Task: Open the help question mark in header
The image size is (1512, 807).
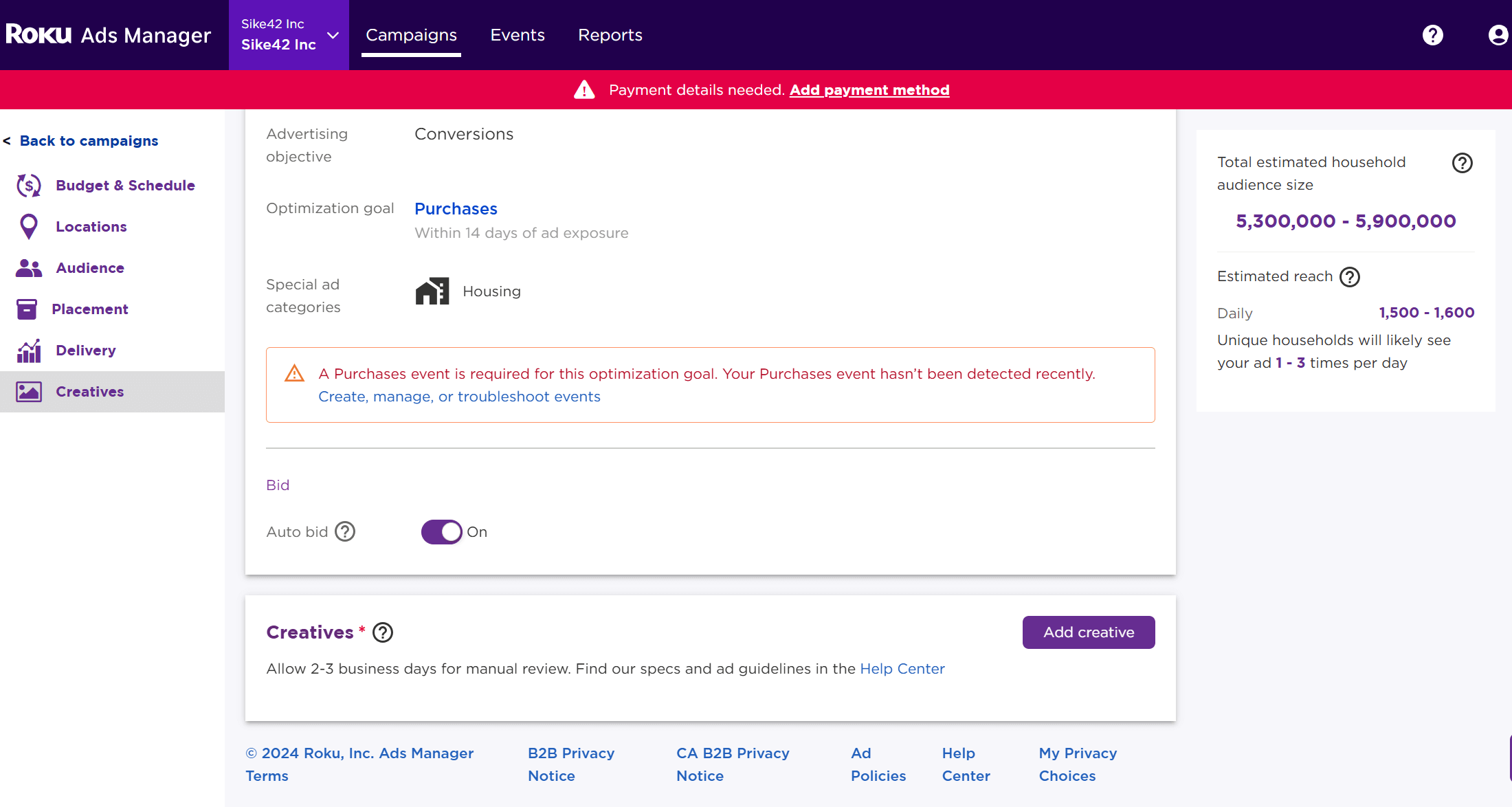Action: click(1433, 35)
